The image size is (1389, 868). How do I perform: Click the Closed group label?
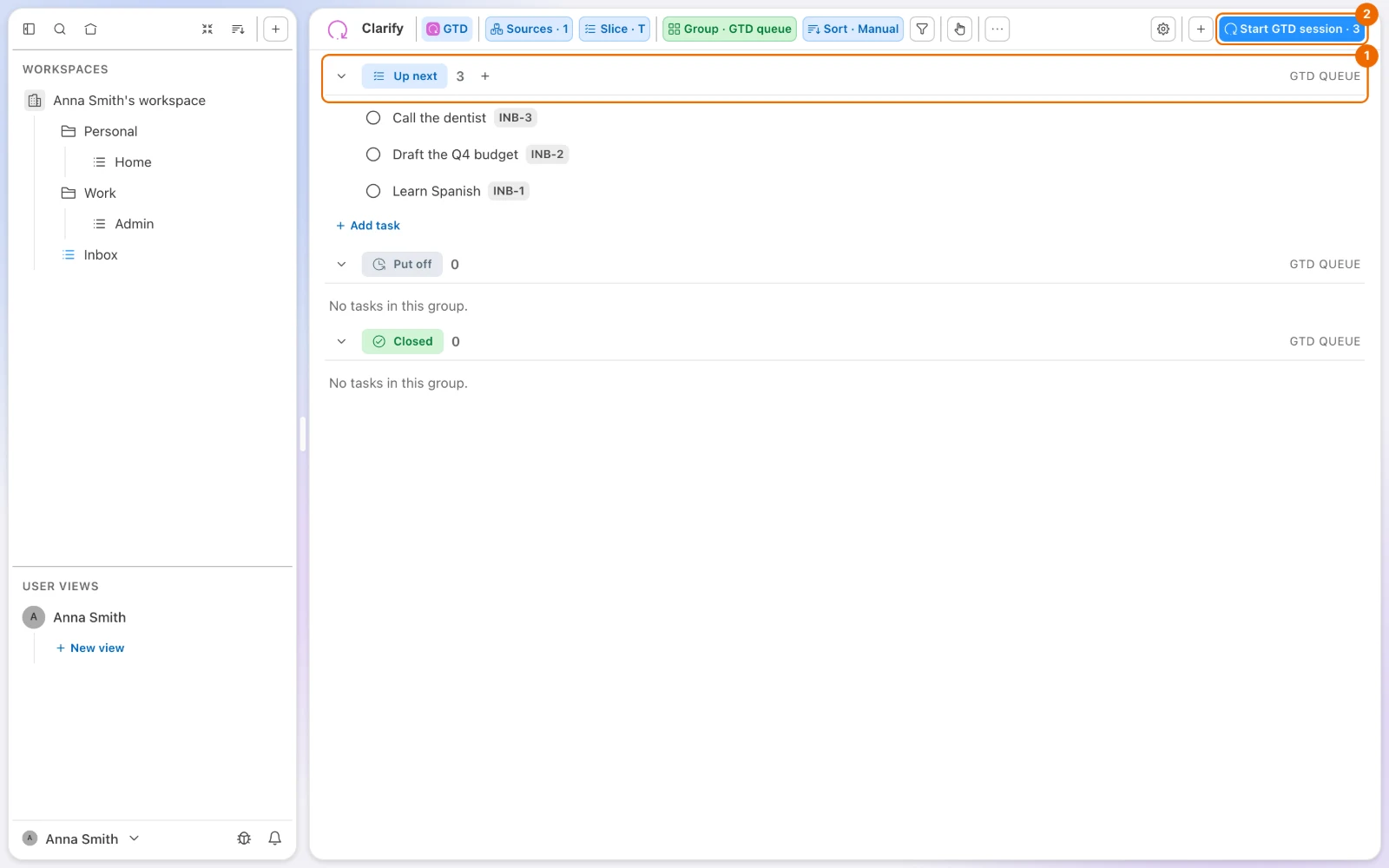(403, 341)
